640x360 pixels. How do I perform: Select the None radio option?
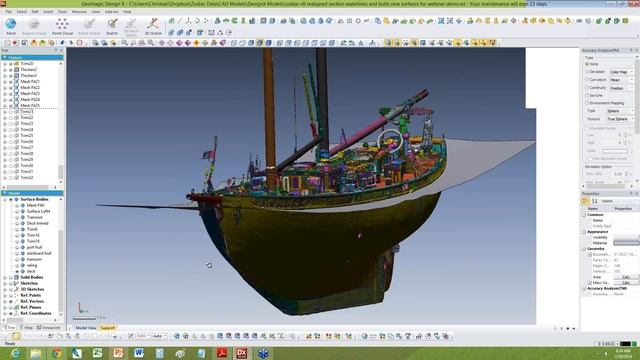[x=587, y=64]
